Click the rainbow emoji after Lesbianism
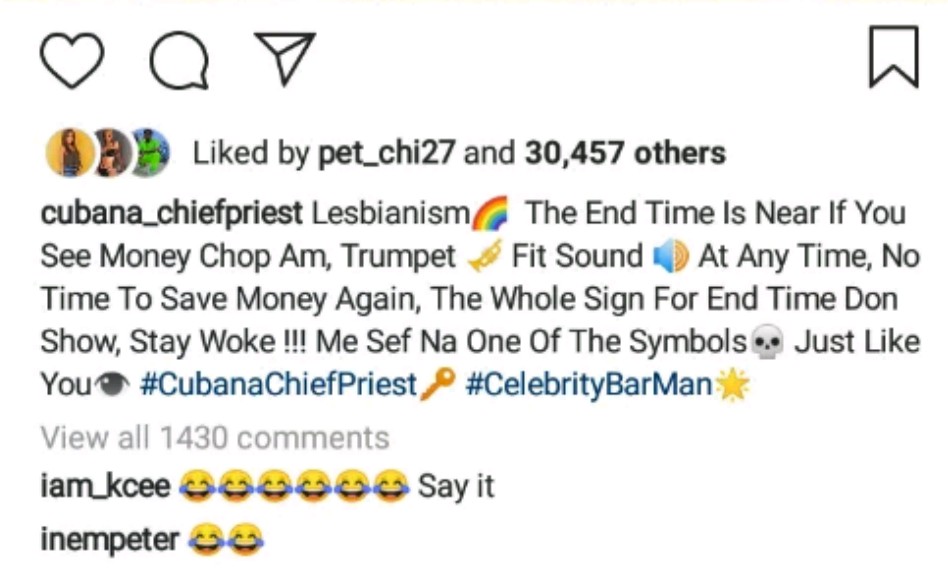Image resolution: width=948 pixels, height=570 pixels. click(x=489, y=214)
